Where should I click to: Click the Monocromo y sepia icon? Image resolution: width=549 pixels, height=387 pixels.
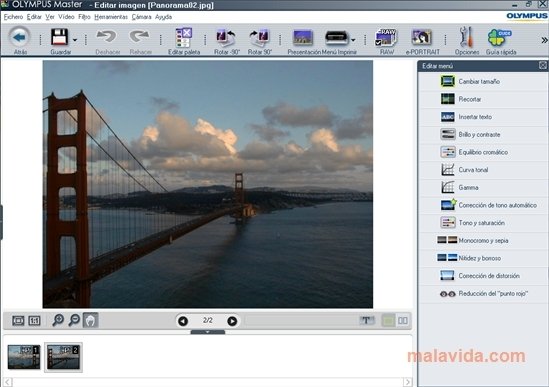tap(447, 240)
